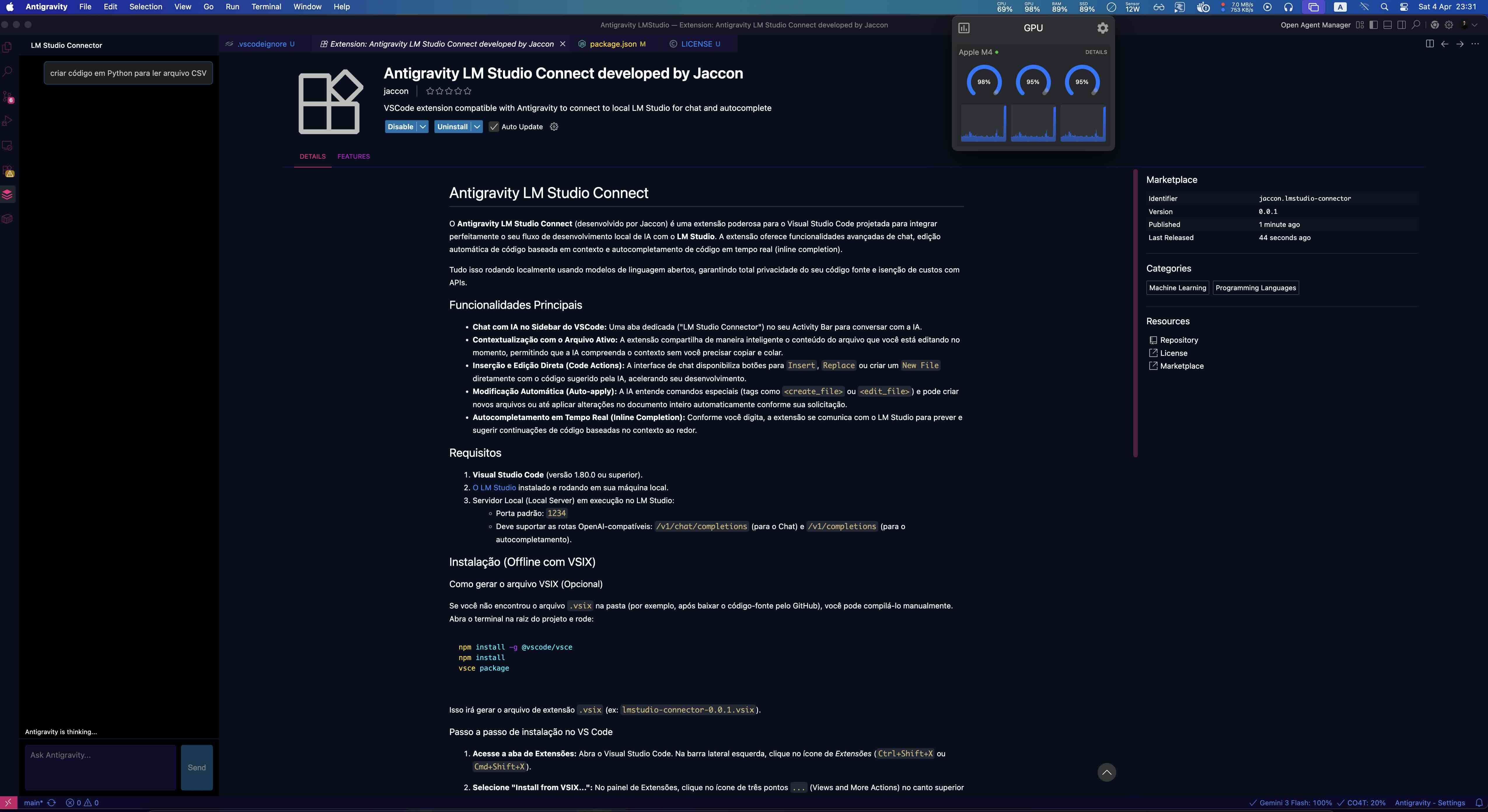Switch to the FEATURES tab
Viewport: 1488px width, 812px height.
pos(354,157)
